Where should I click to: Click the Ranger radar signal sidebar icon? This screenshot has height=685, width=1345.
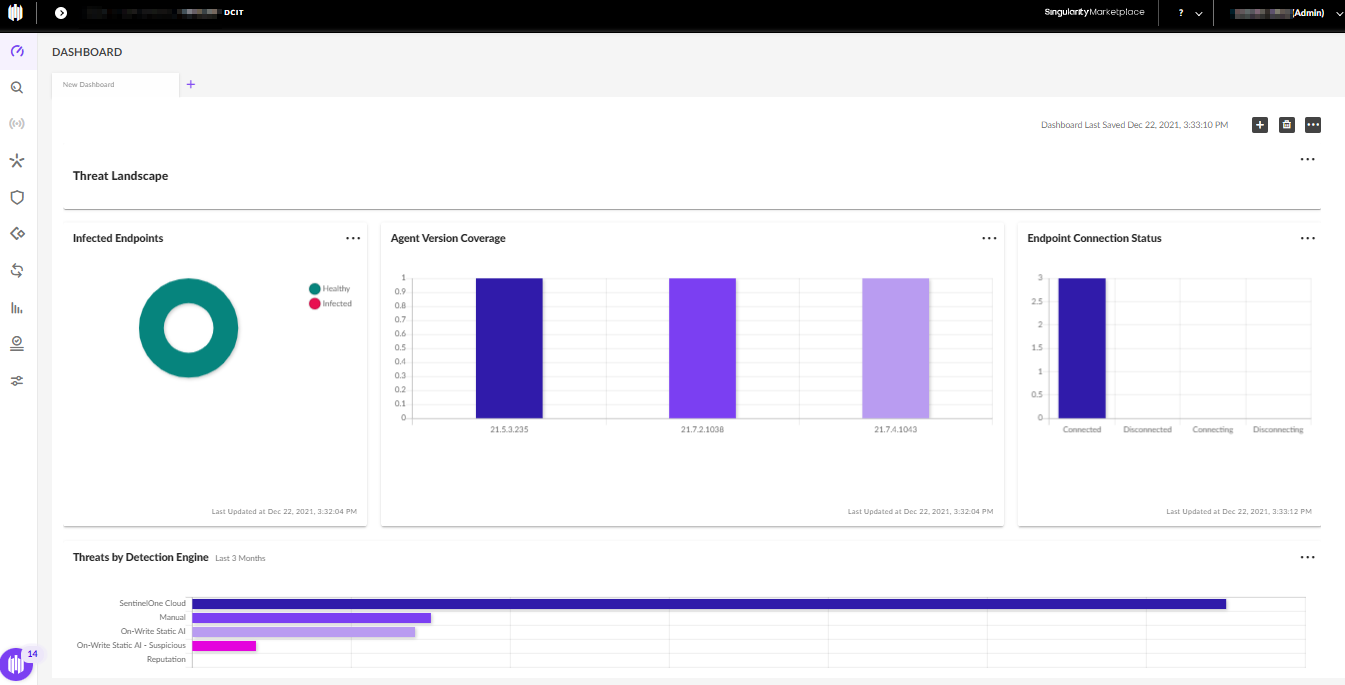click(17, 124)
